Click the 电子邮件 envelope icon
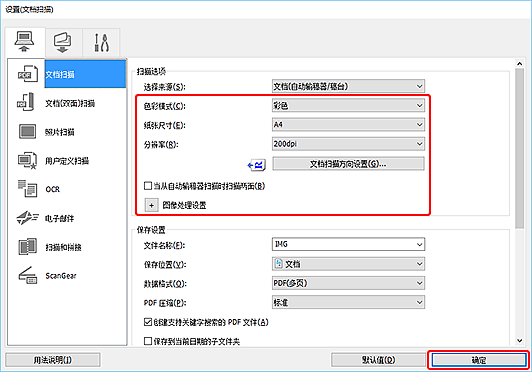Viewport: 532px width, 372px height. coord(27,218)
